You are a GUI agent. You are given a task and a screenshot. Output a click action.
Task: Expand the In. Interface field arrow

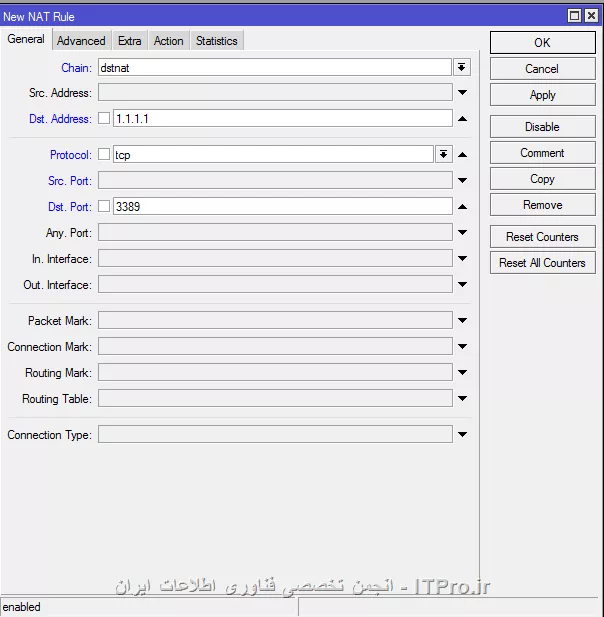tap(462, 258)
